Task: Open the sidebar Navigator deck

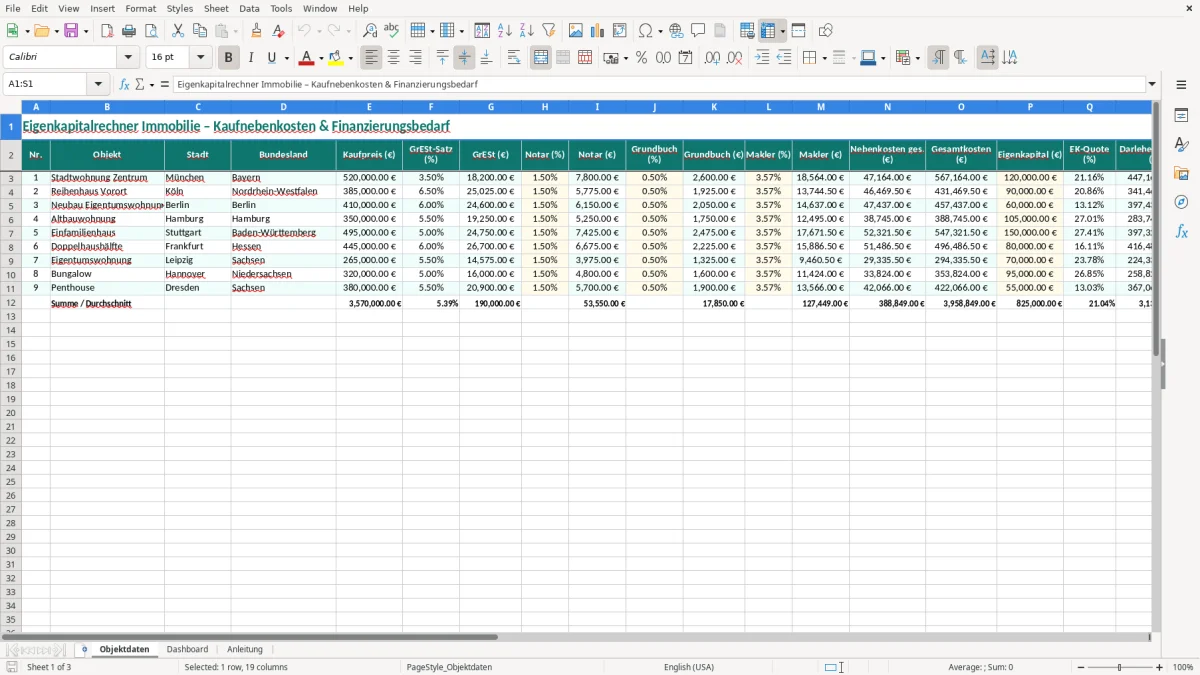Action: click(x=1181, y=202)
